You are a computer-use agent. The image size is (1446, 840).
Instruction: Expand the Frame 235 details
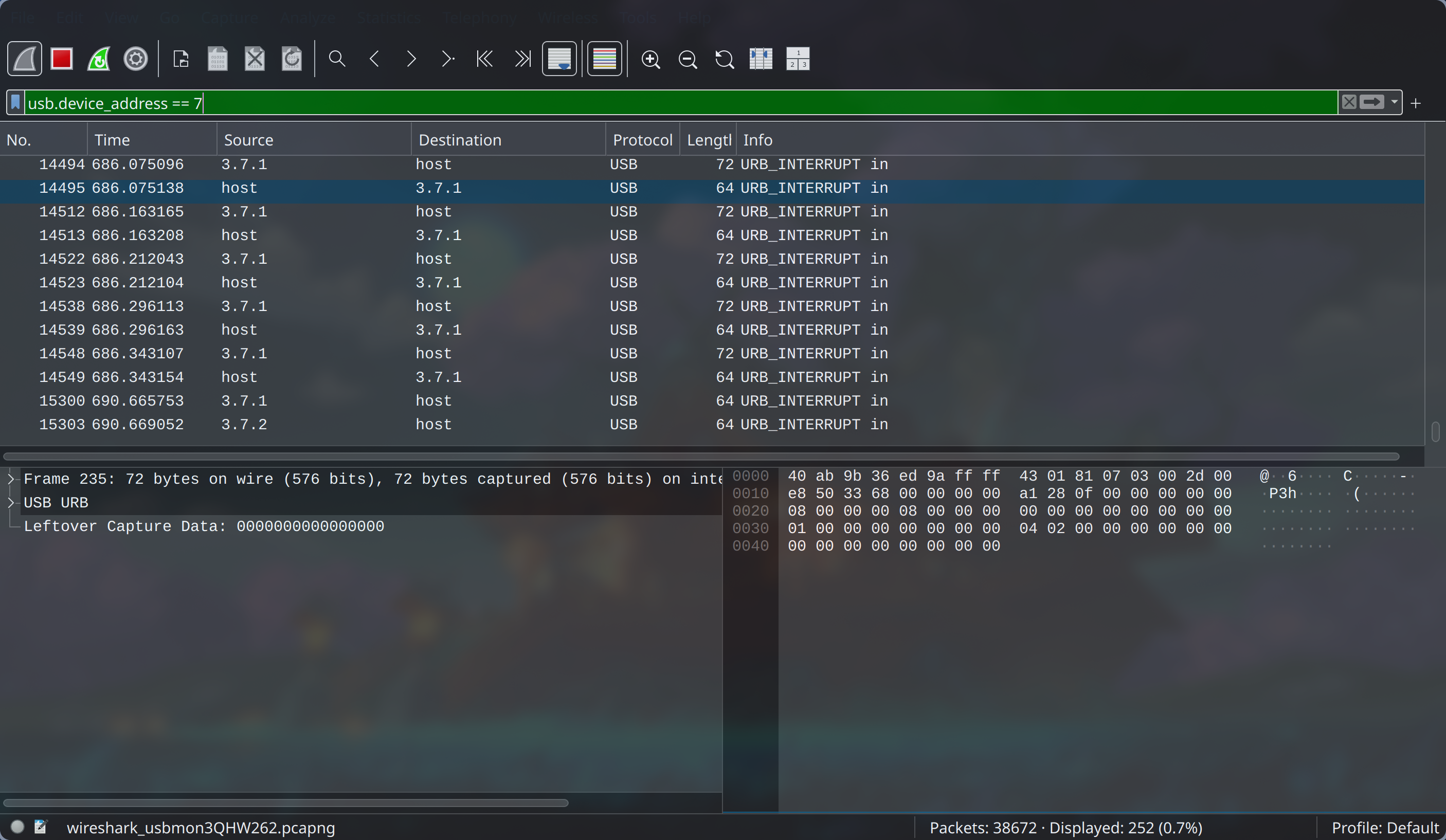10,479
